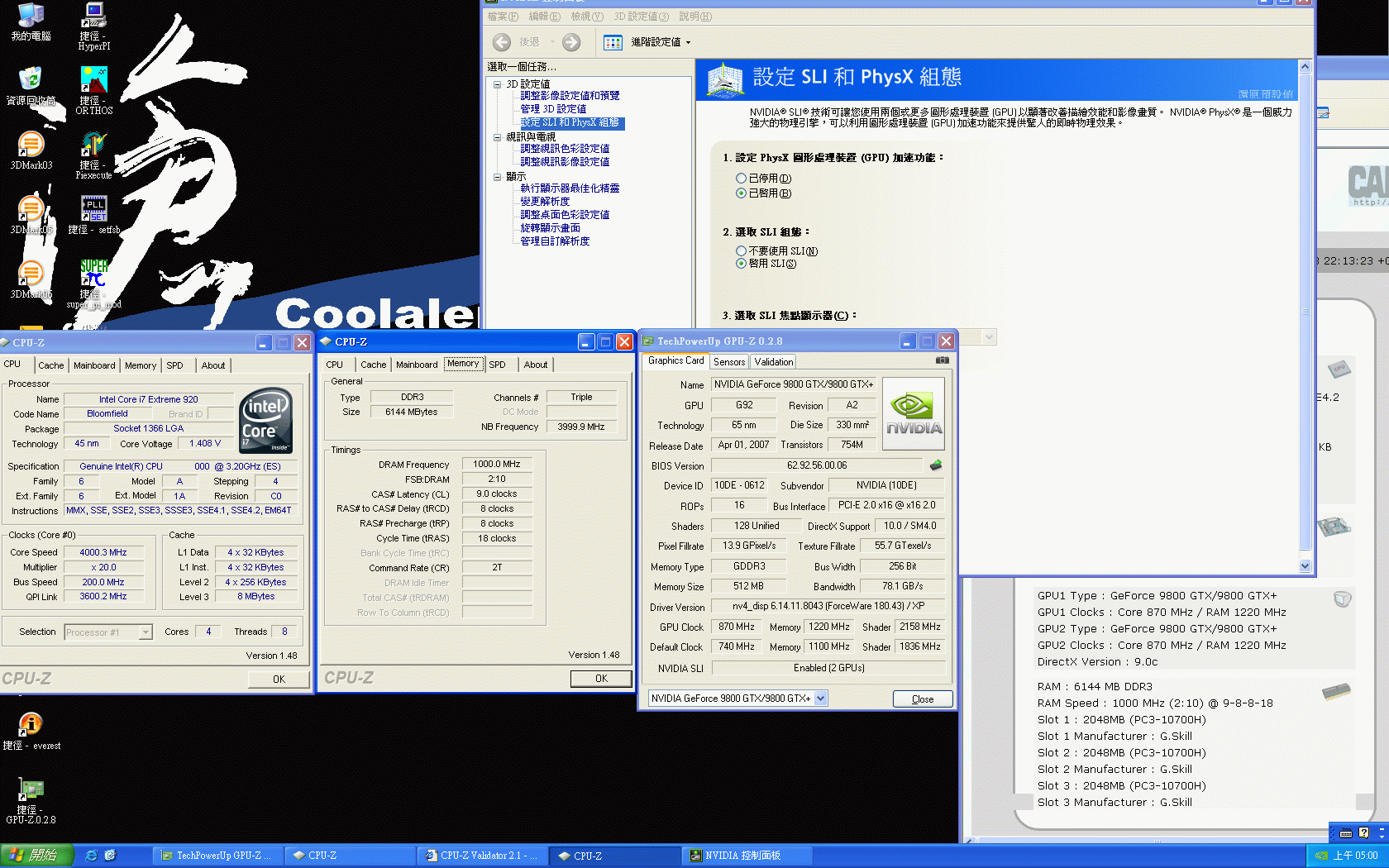Switch to TechPowerUp GPU-Z taskbar item

pyautogui.click(x=217, y=856)
